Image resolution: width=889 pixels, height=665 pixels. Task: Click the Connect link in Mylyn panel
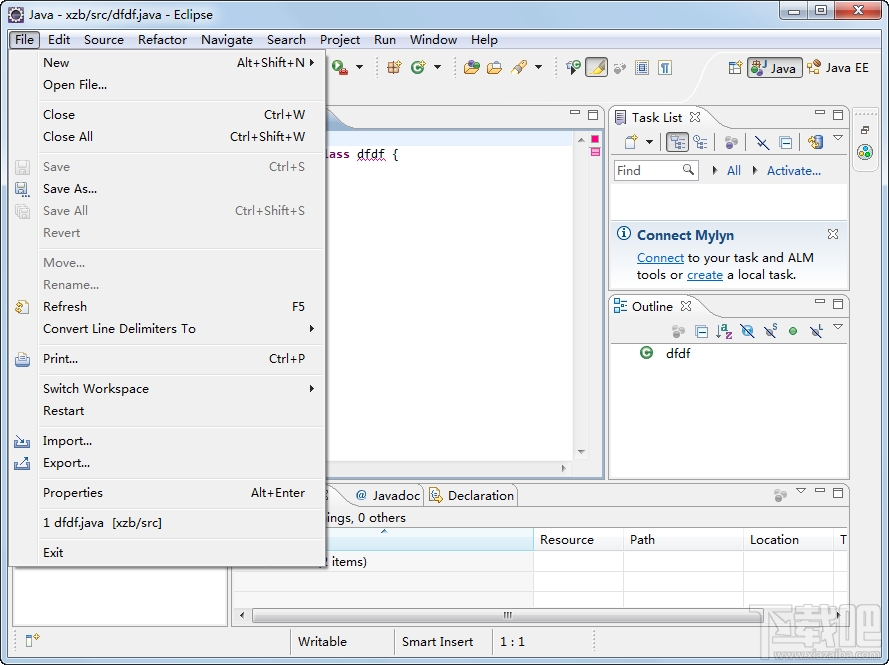tap(660, 257)
